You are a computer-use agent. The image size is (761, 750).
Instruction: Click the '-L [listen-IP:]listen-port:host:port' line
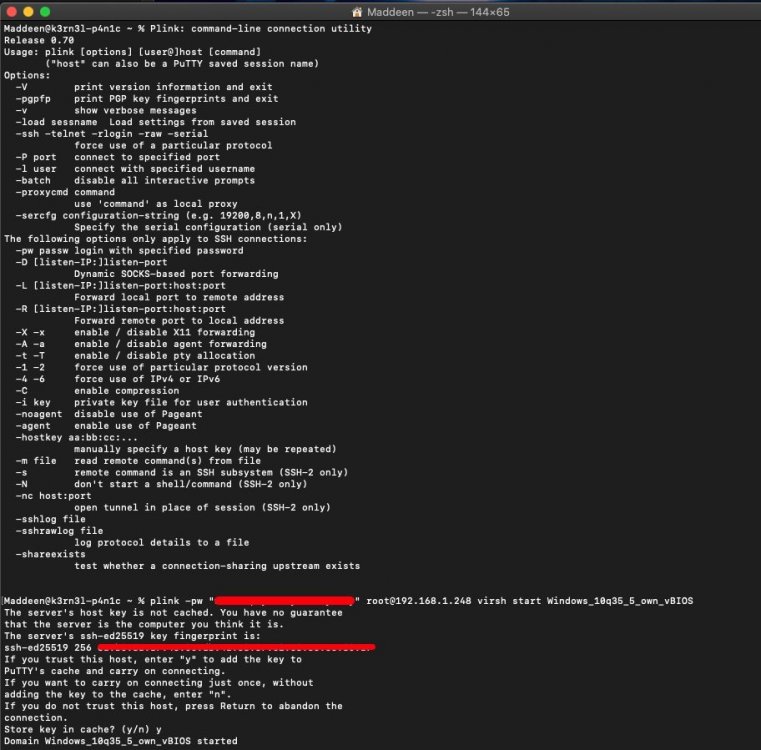[x=121, y=285]
